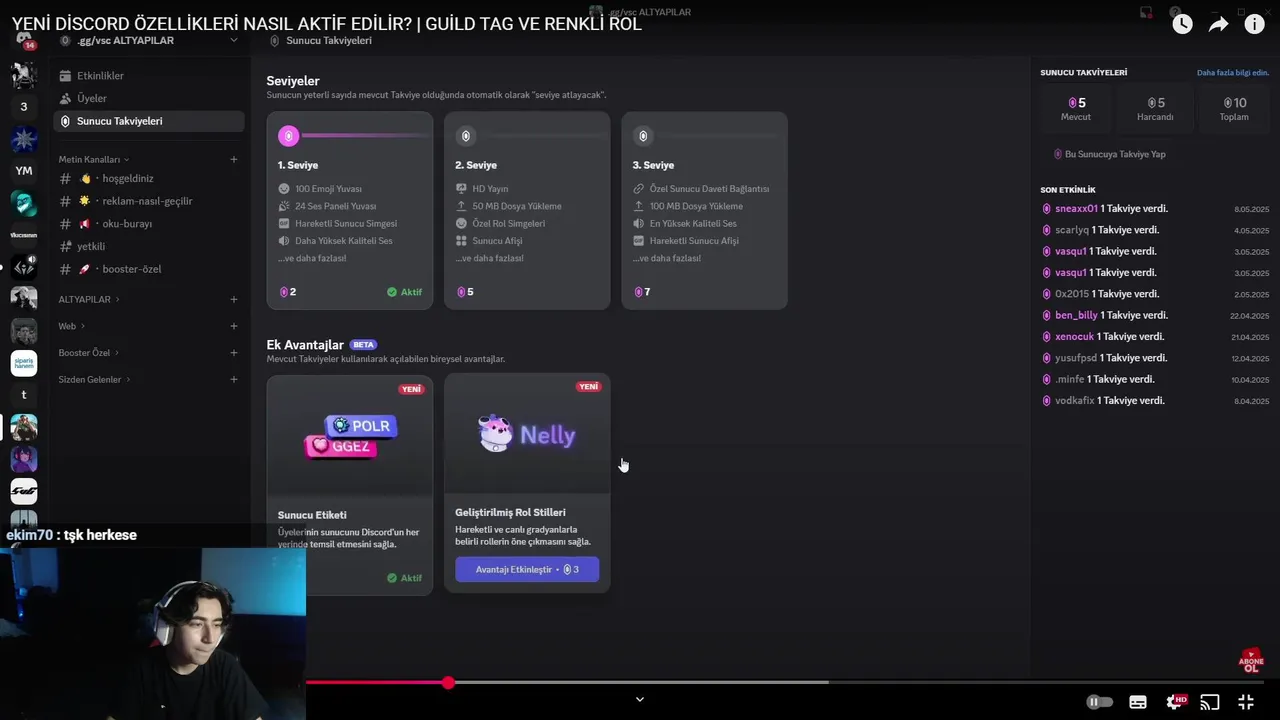This screenshot has width=1280, height=720.
Task: Click the video title at top
Action: 326,24
